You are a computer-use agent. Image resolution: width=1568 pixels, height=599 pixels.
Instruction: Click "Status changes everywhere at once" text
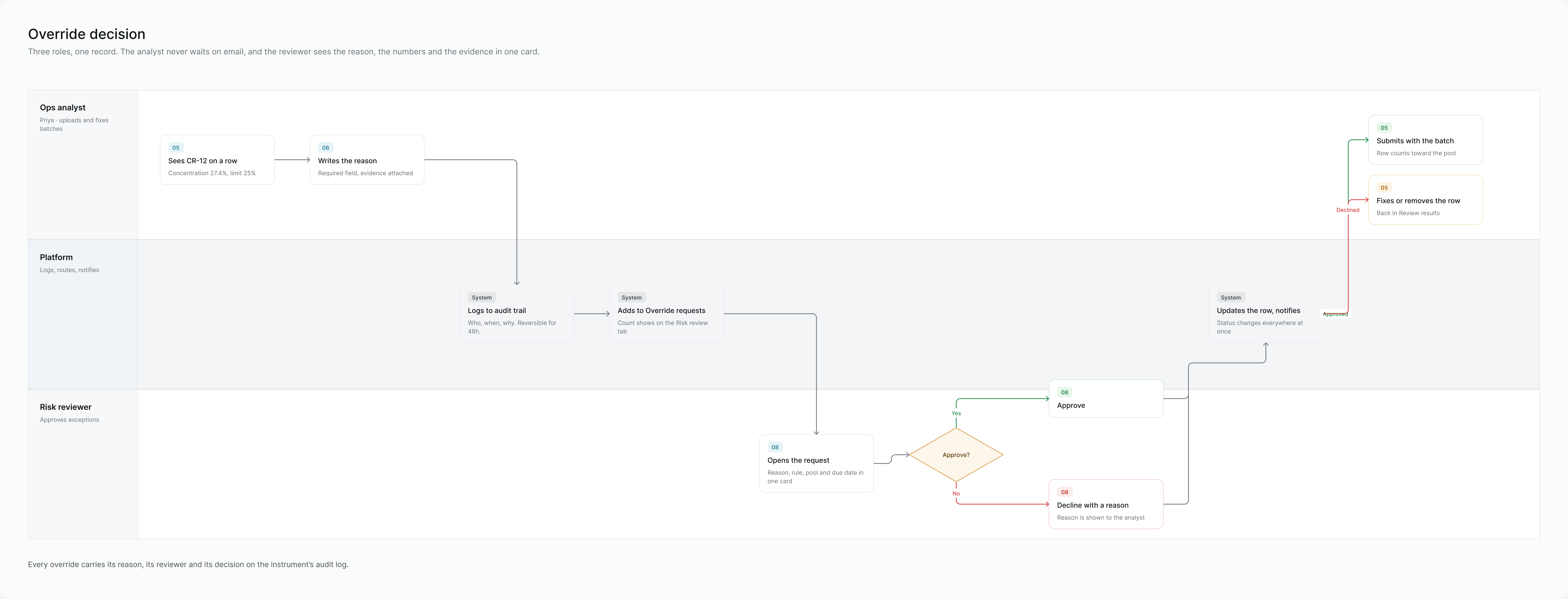[1260, 327]
